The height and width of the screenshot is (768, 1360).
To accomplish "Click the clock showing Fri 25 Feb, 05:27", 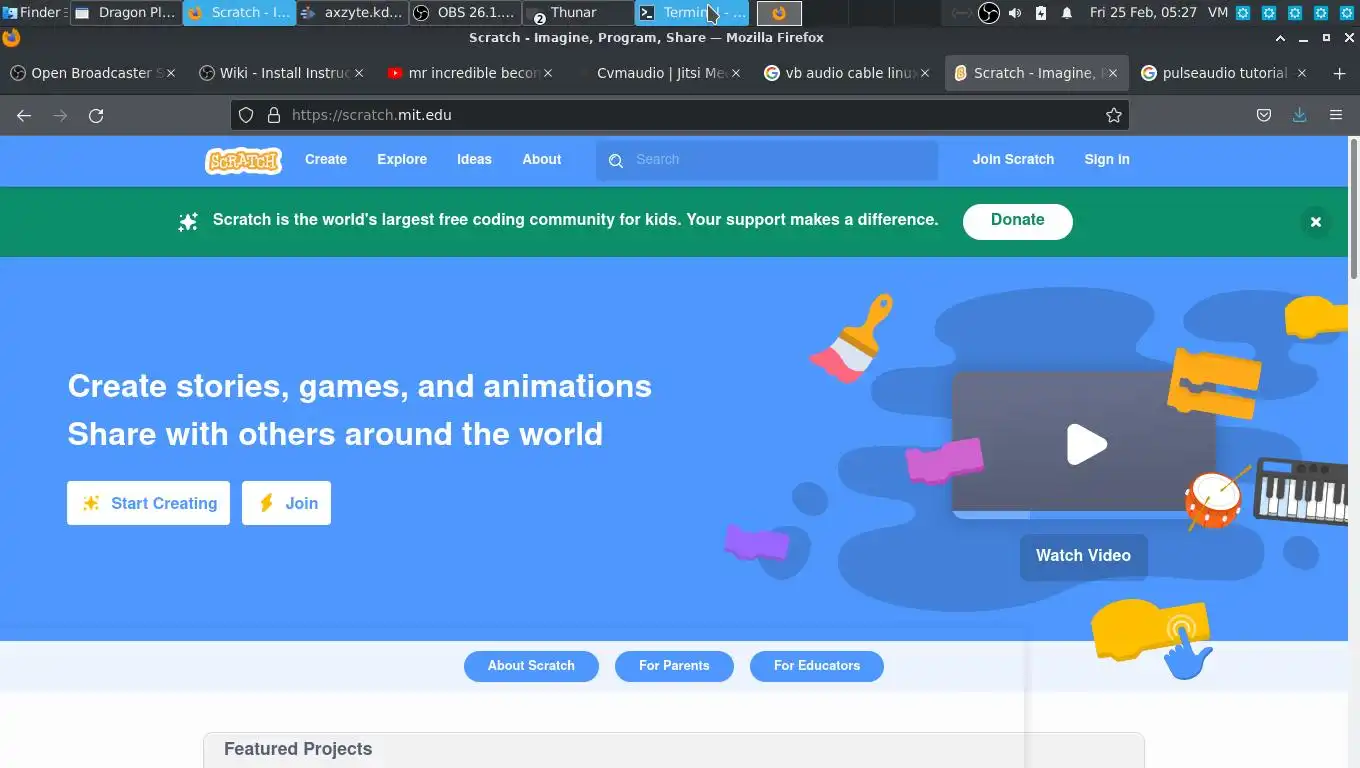I will click(x=1144, y=13).
